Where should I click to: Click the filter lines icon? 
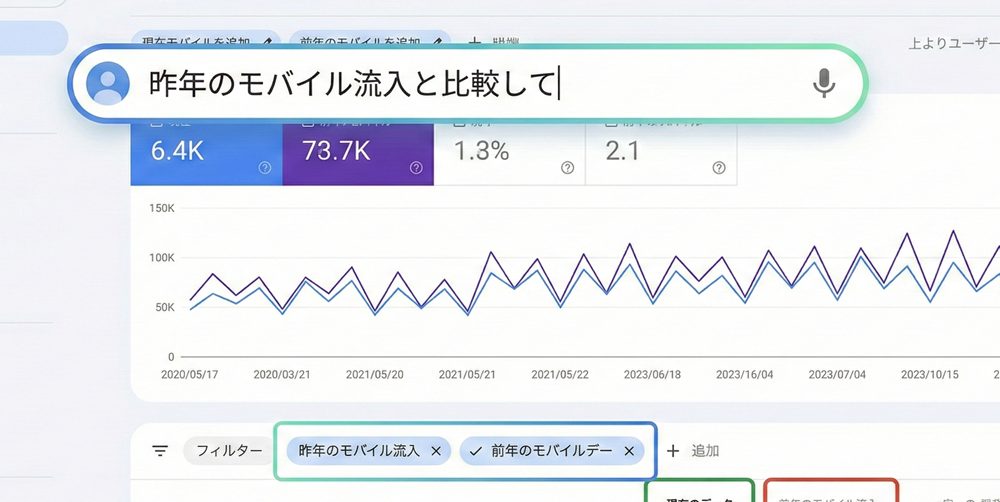160,451
